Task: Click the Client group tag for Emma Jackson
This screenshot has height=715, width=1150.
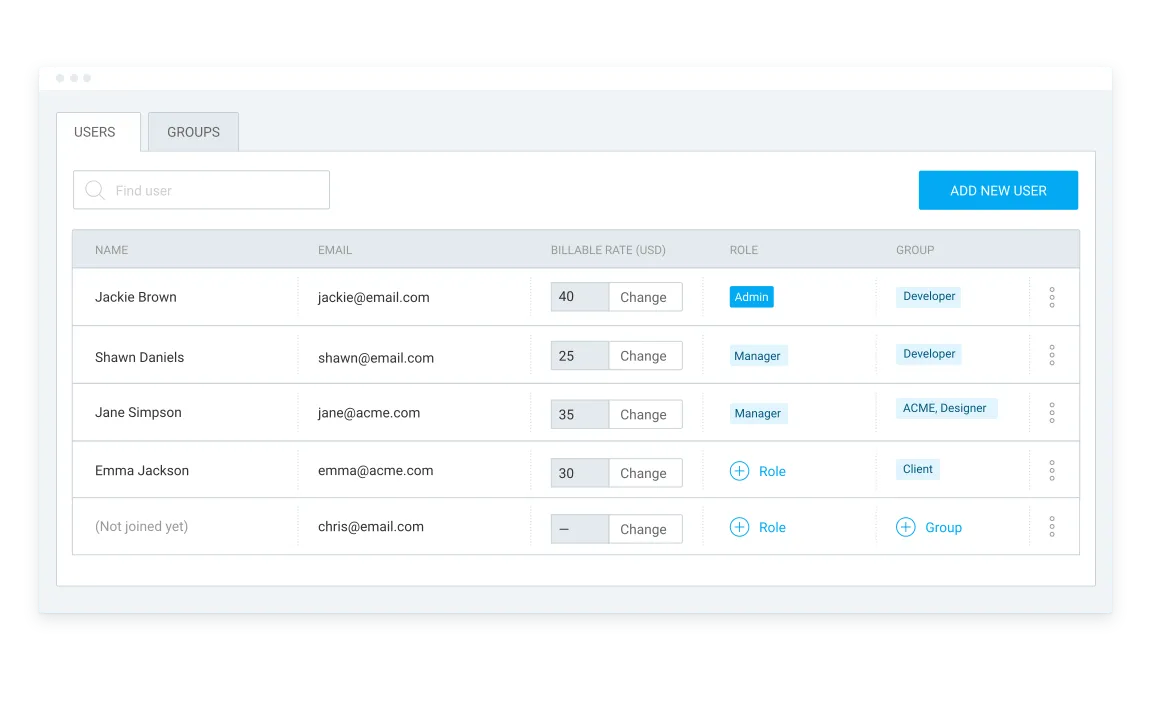Action: click(x=918, y=469)
